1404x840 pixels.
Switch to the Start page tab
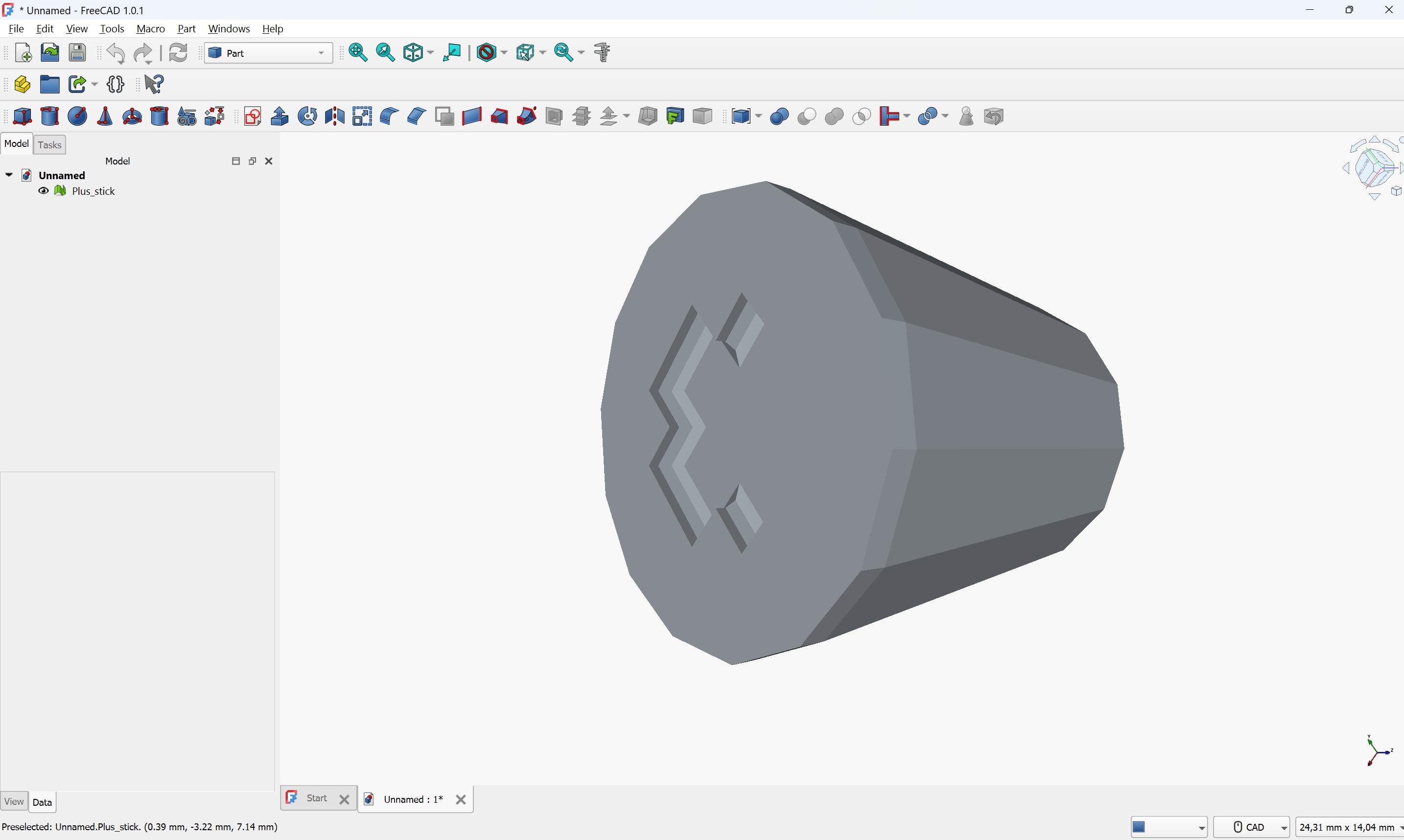click(x=316, y=798)
